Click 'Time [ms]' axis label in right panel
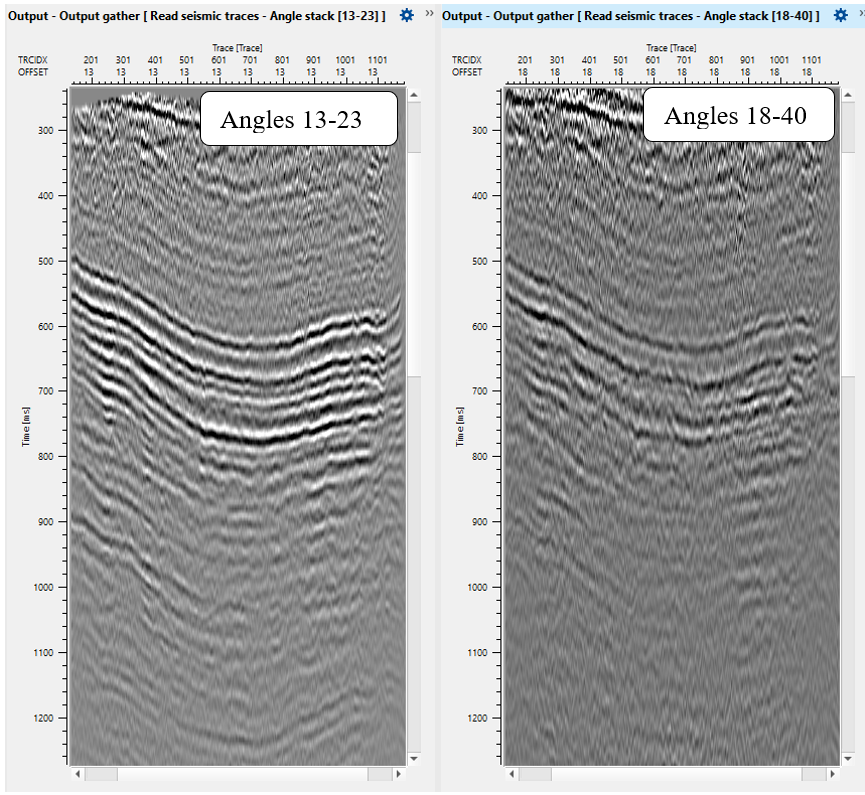The height and width of the screenshot is (795, 865). coord(460,426)
